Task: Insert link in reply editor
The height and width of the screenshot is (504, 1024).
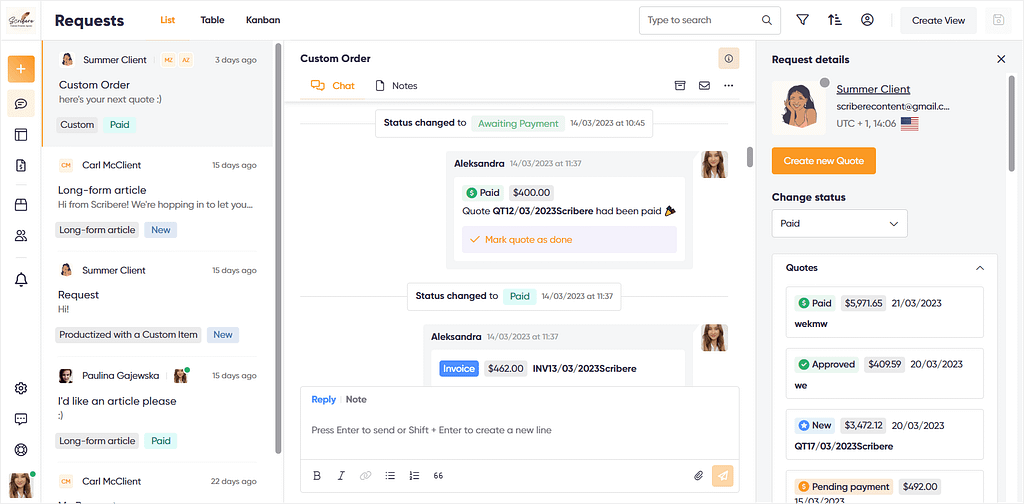Action: point(366,476)
